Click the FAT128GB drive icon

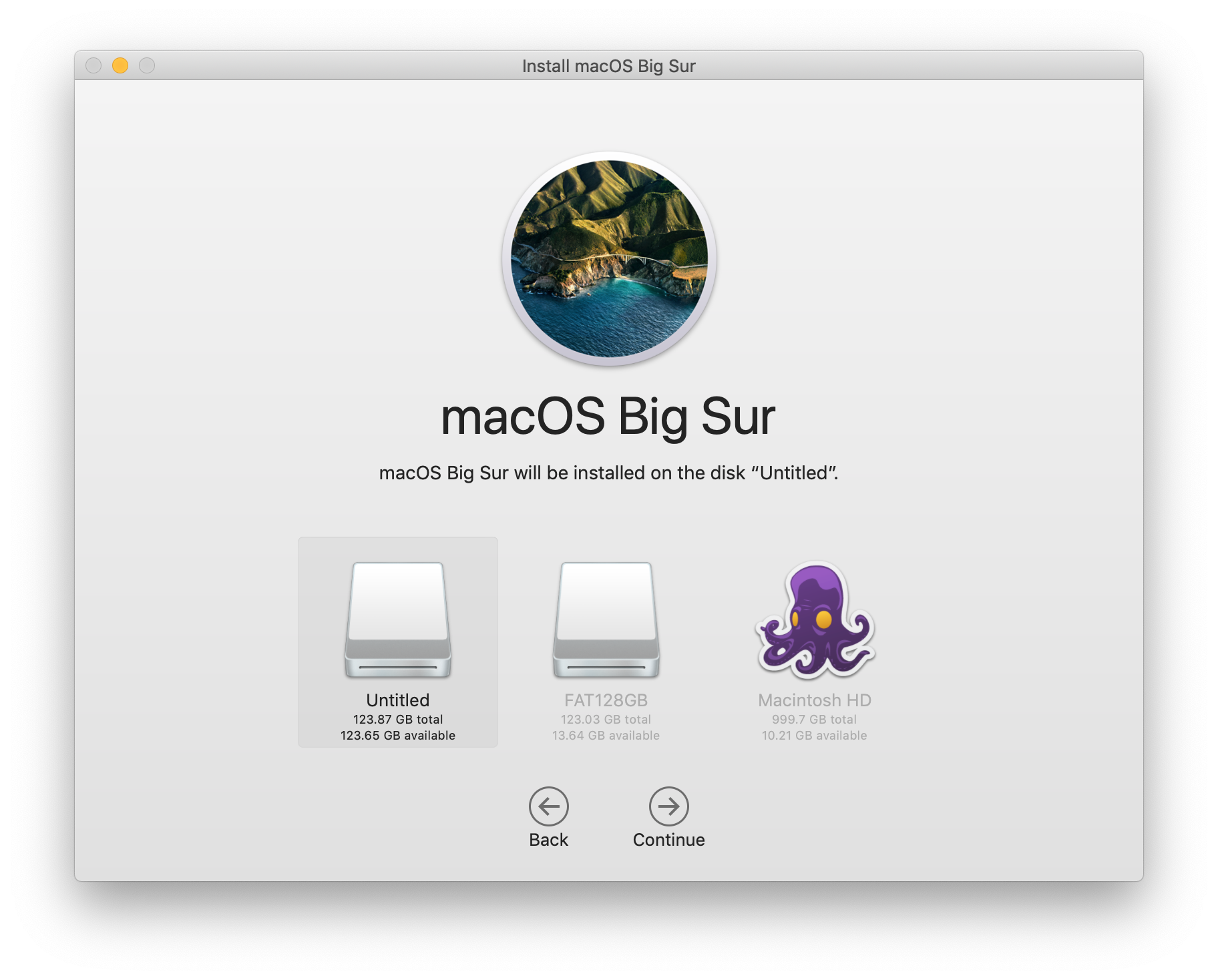click(x=606, y=620)
